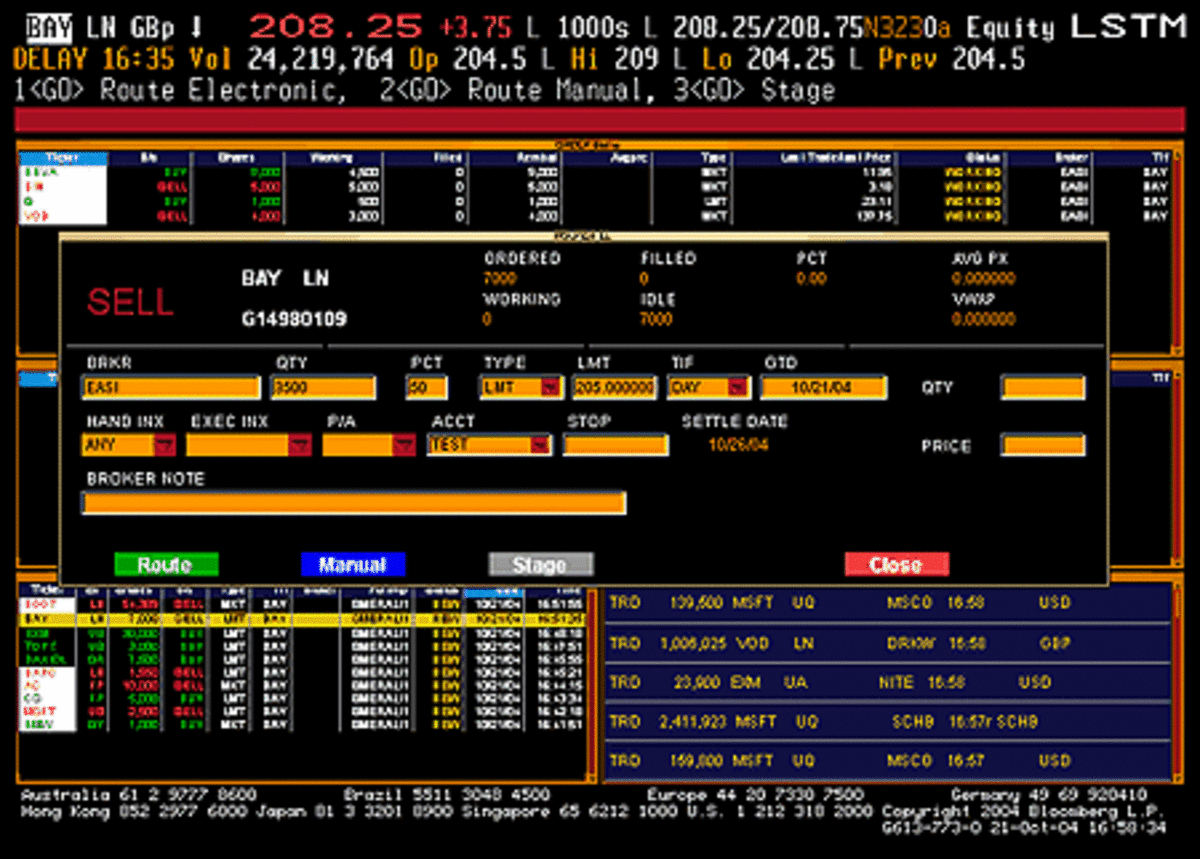Click the 1<GO> Route Electronic option
Image resolution: width=1200 pixels, height=859 pixels.
(x=182, y=91)
